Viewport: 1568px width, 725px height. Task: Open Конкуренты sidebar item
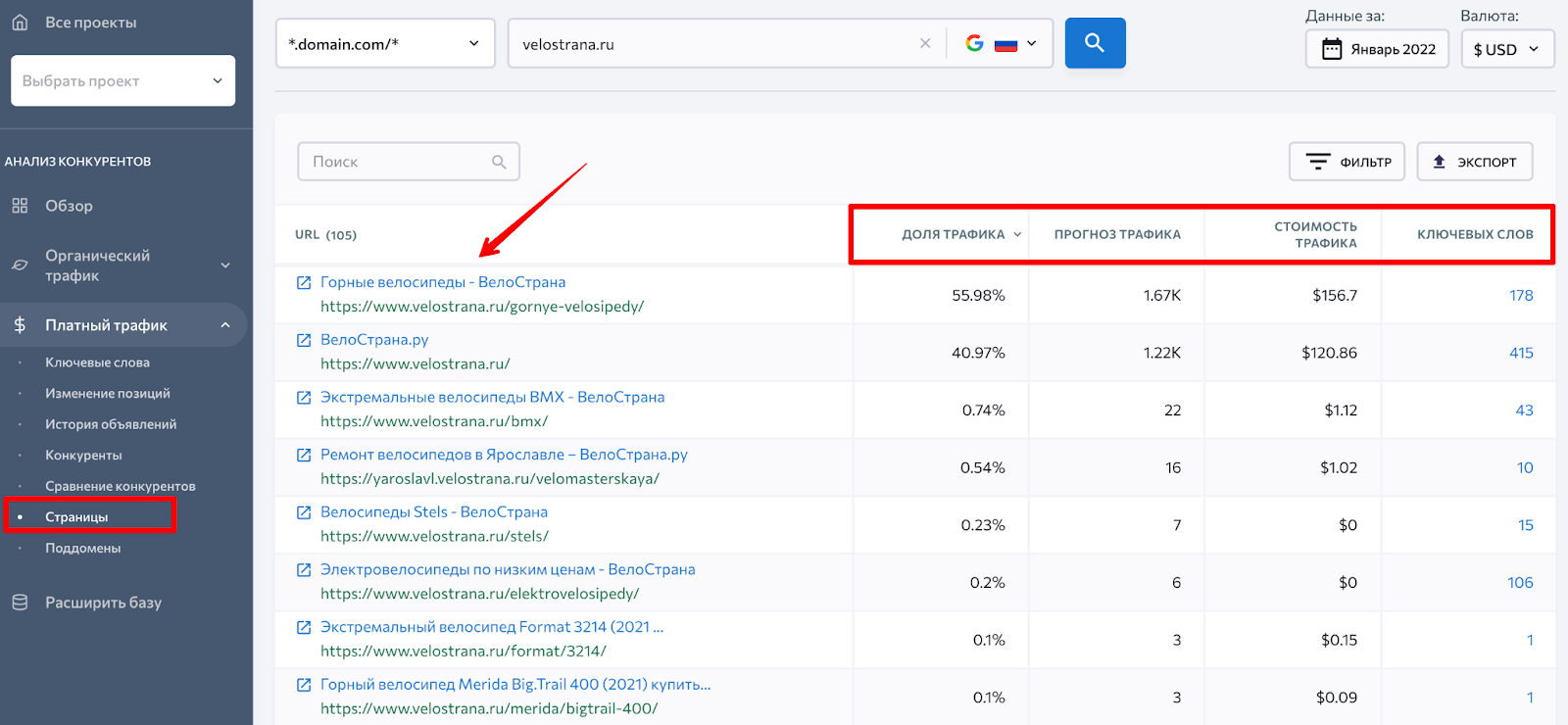[x=83, y=456]
